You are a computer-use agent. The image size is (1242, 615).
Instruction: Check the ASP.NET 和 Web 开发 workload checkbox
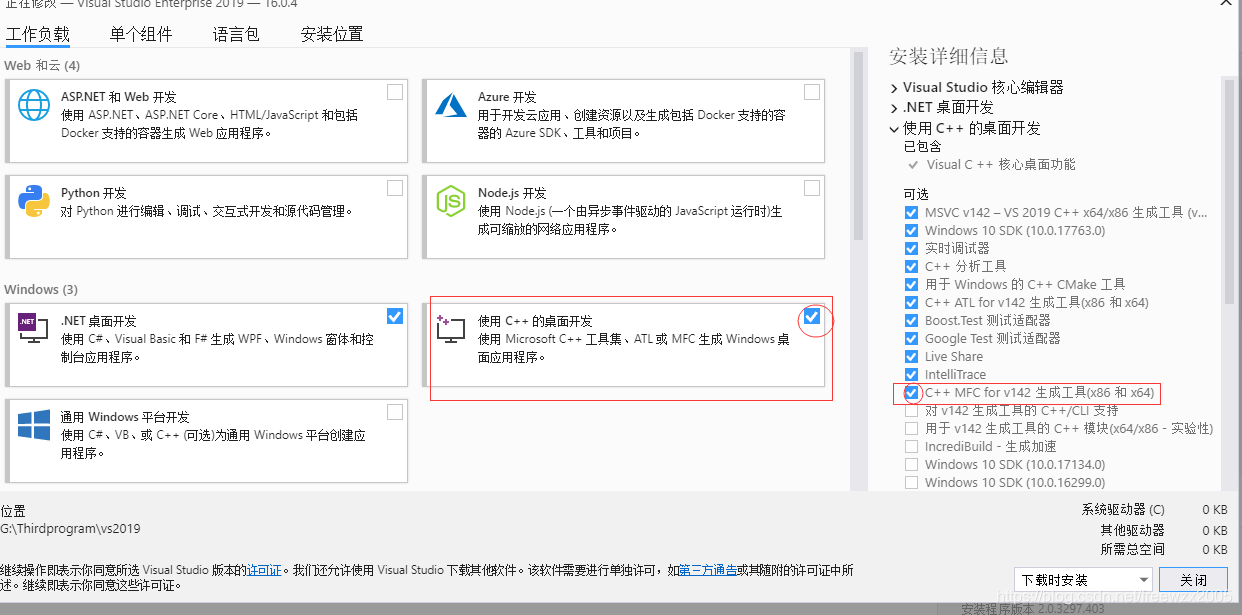(x=395, y=92)
